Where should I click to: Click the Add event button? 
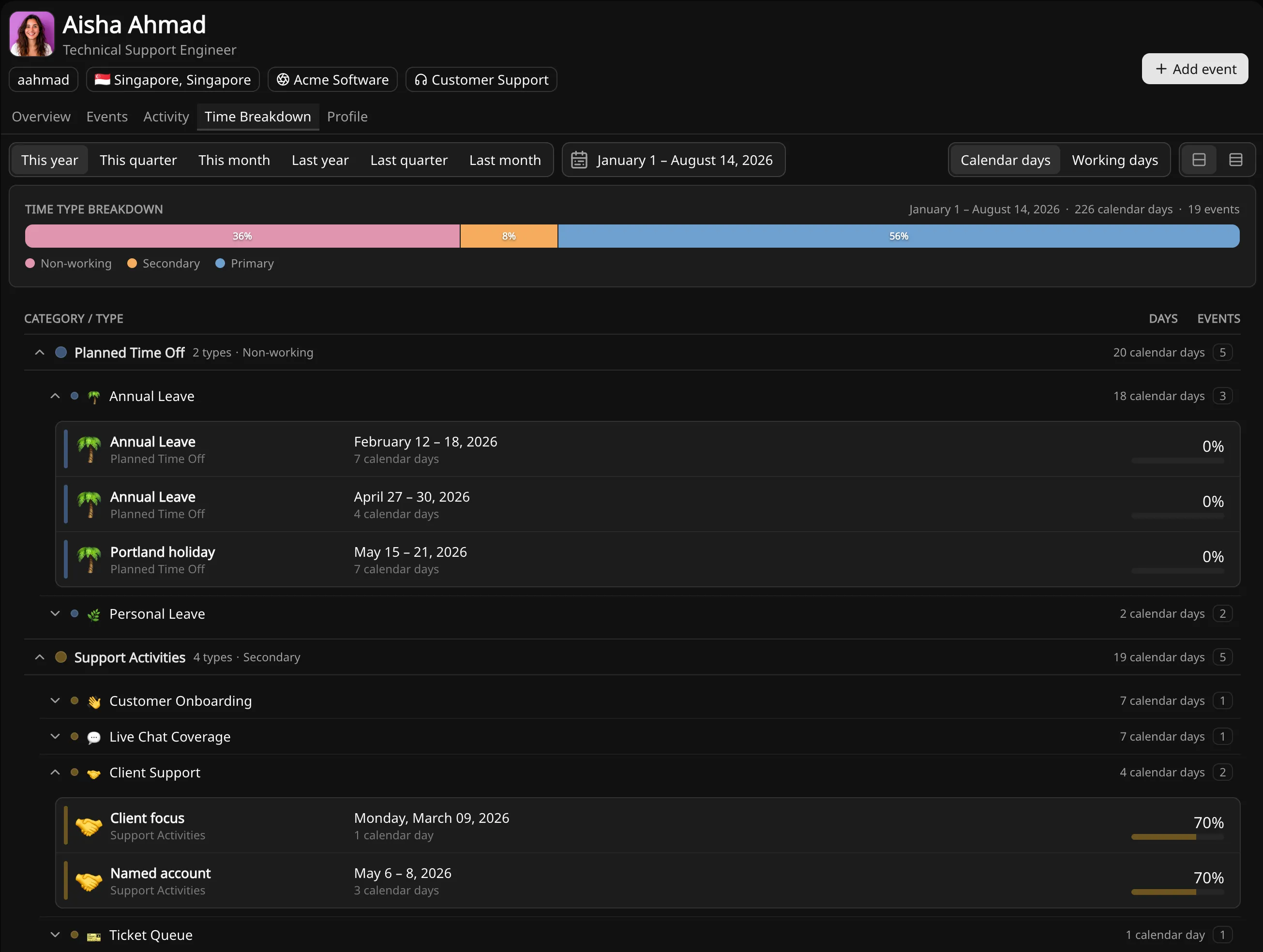(1194, 69)
